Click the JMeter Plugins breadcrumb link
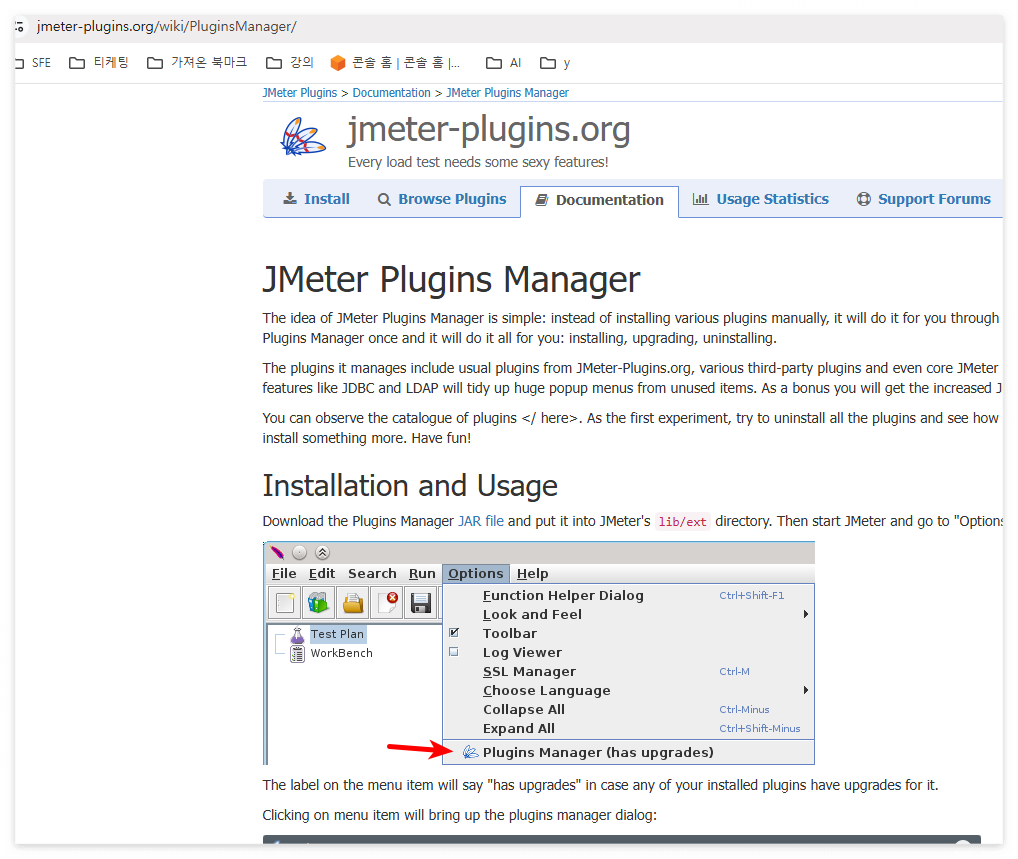 (x=300, y=93)
